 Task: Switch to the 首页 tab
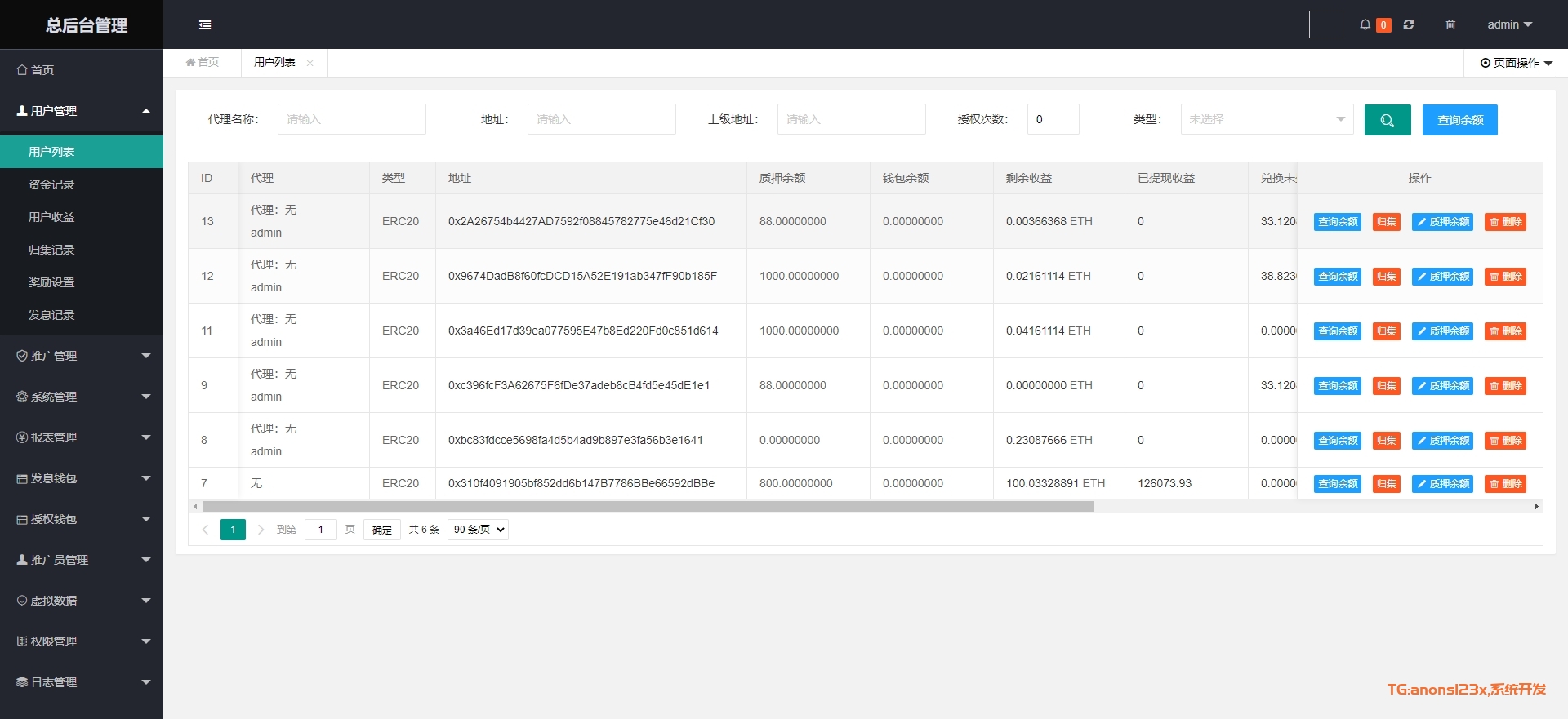click(203, 63)
